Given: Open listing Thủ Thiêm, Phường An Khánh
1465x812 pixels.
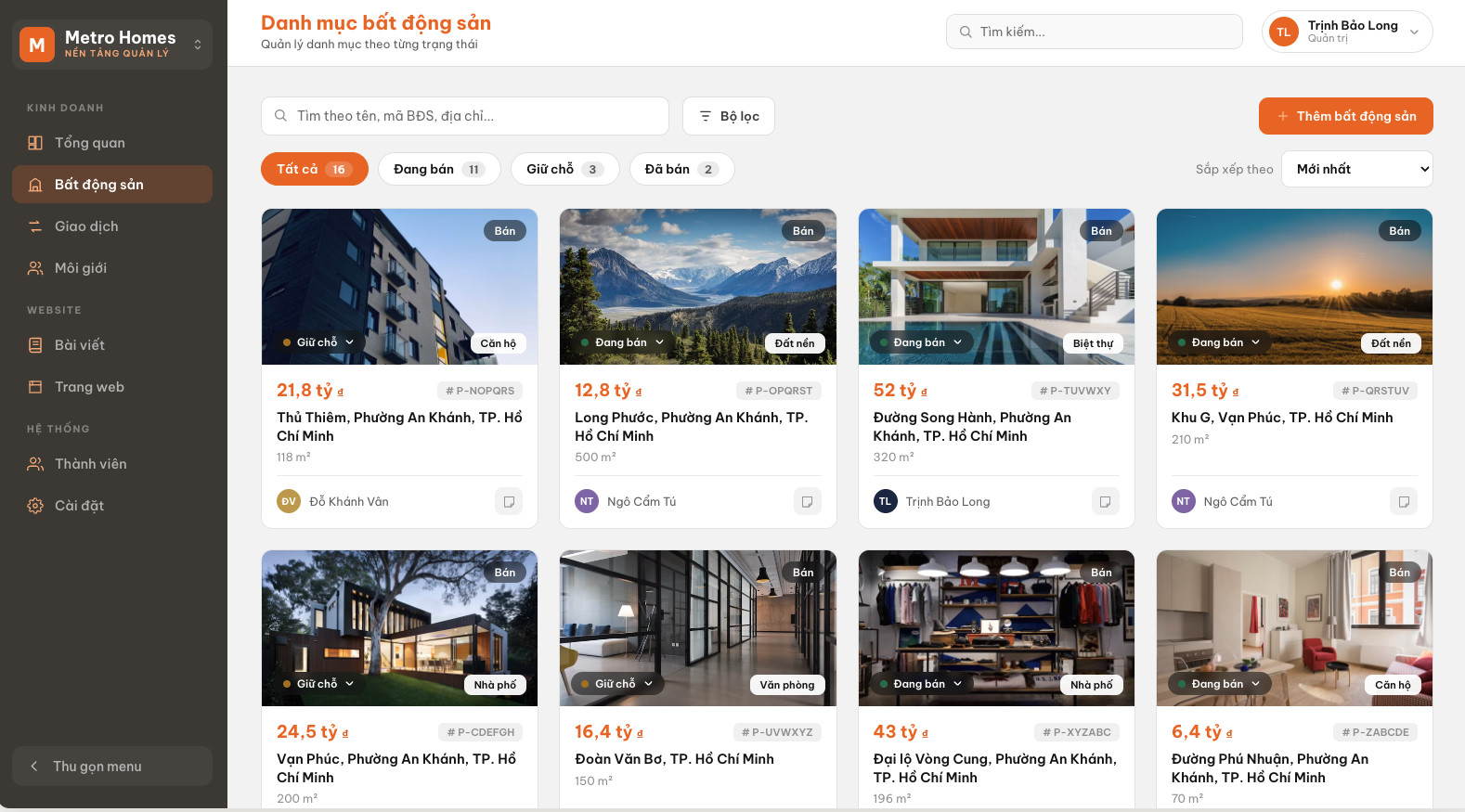Looking at the screenshot, I should click(x=399, y=427).
